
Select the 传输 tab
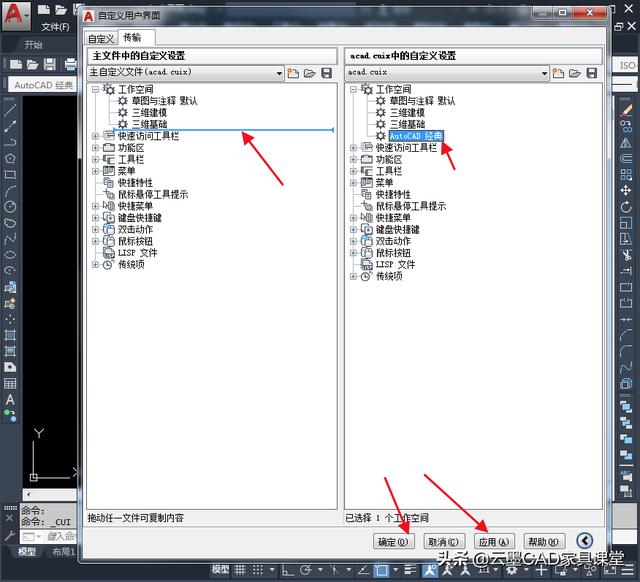132,38
